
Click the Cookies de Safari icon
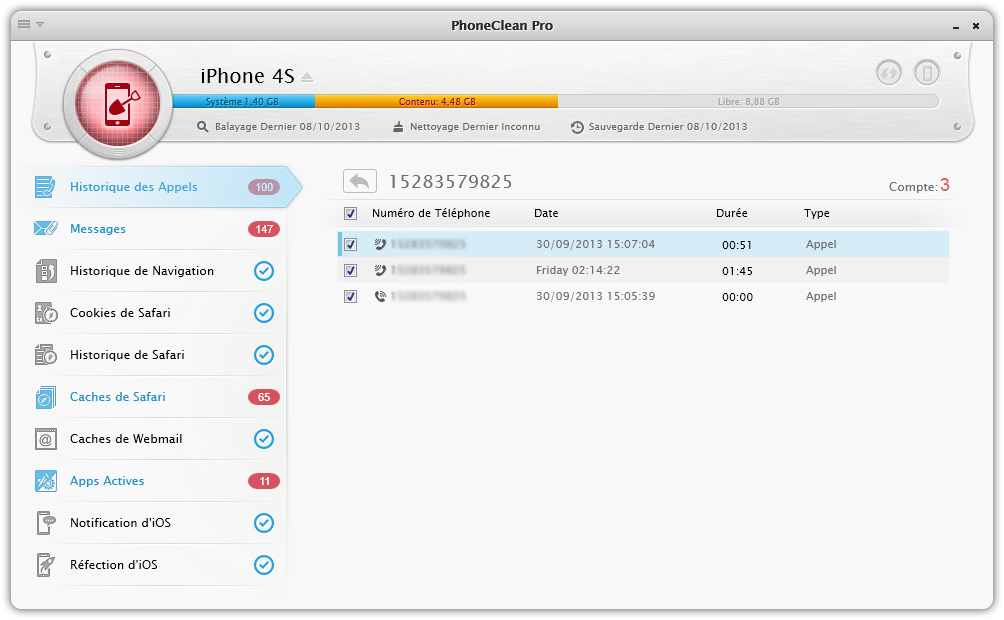click(46, 313)
